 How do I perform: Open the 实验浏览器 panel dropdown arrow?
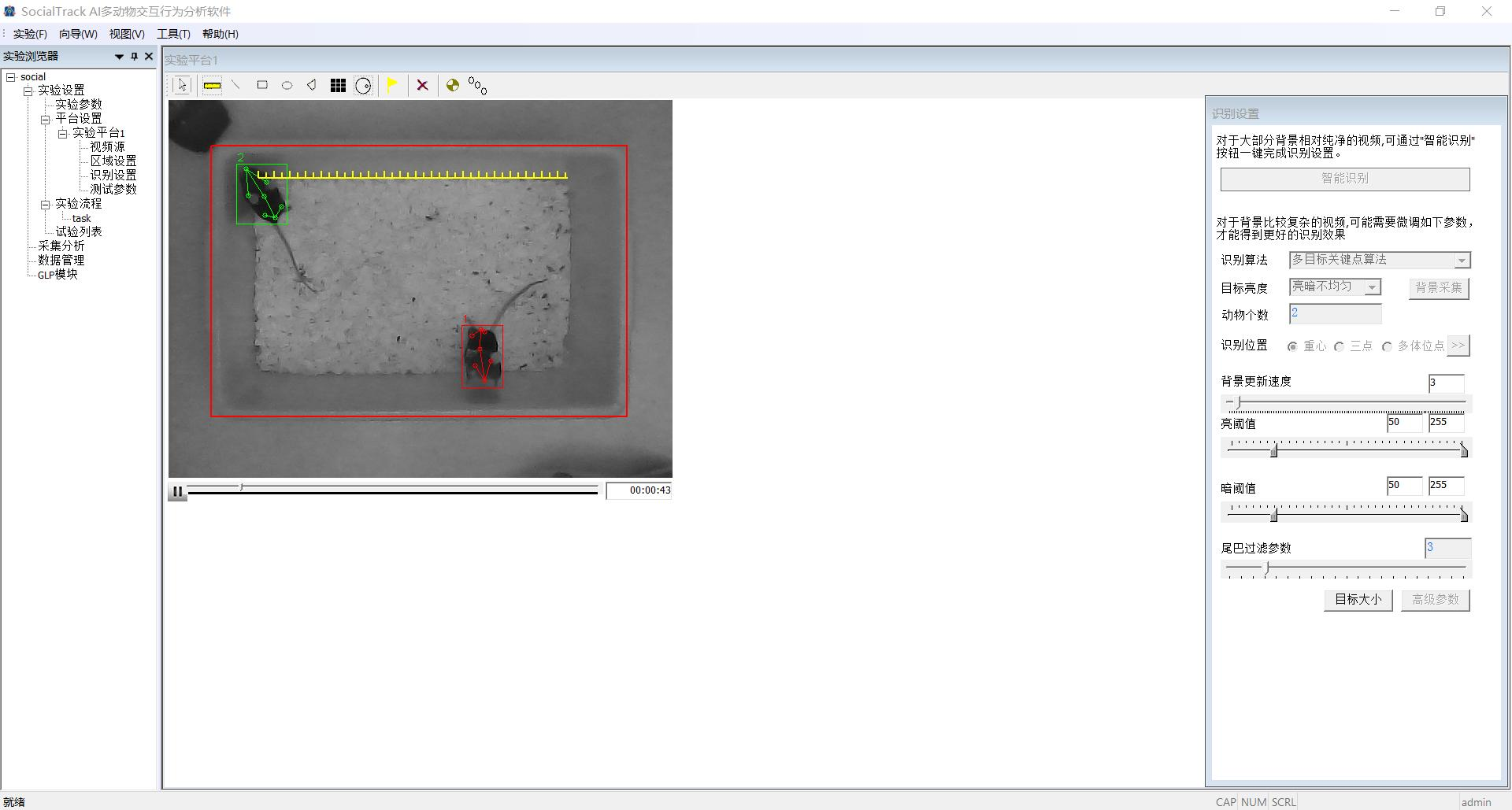tap(120, 56)
